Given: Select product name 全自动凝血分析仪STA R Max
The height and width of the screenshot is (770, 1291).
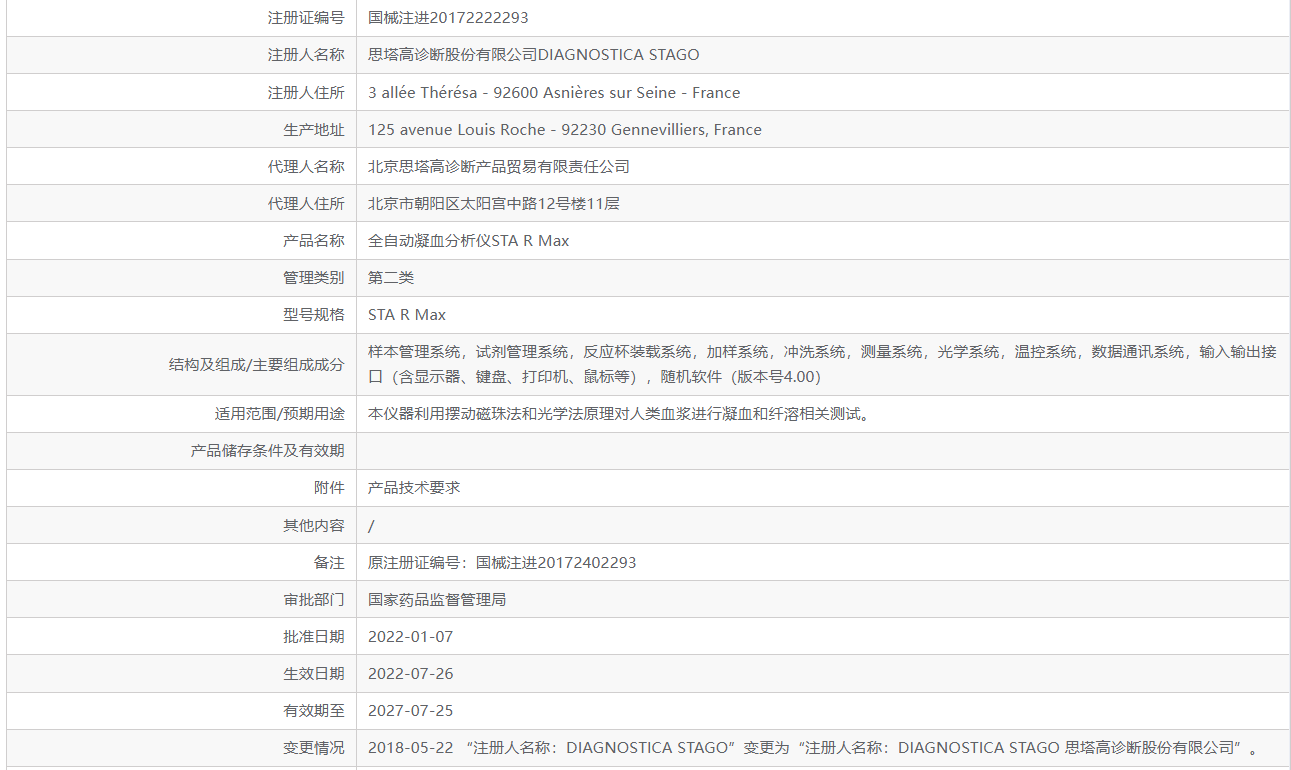Looking at the screenshot, I should [x=469, y=240].
